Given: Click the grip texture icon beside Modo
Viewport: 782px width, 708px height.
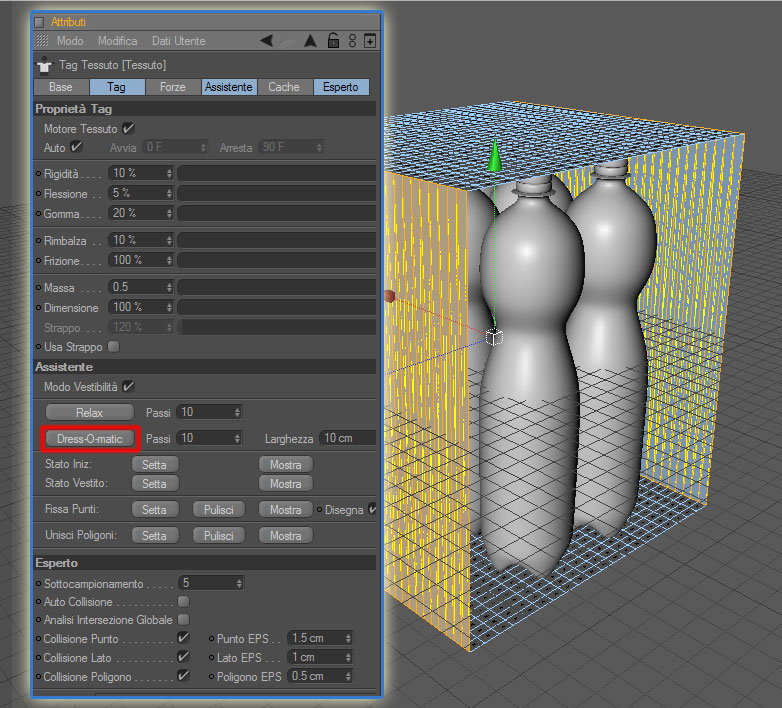Looking at the screenshot, I should (42, 40).
